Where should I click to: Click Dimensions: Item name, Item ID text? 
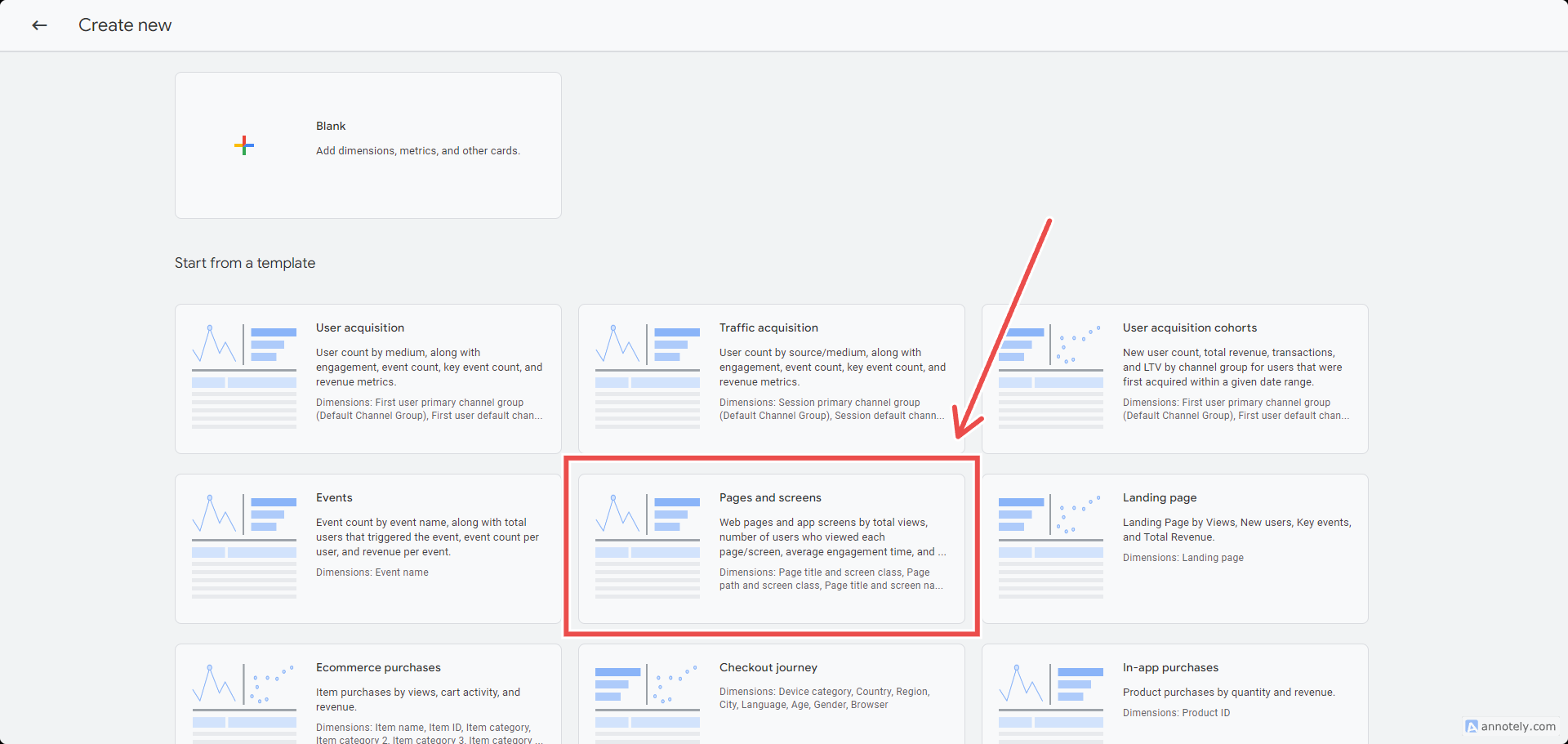tap(430, 733)
